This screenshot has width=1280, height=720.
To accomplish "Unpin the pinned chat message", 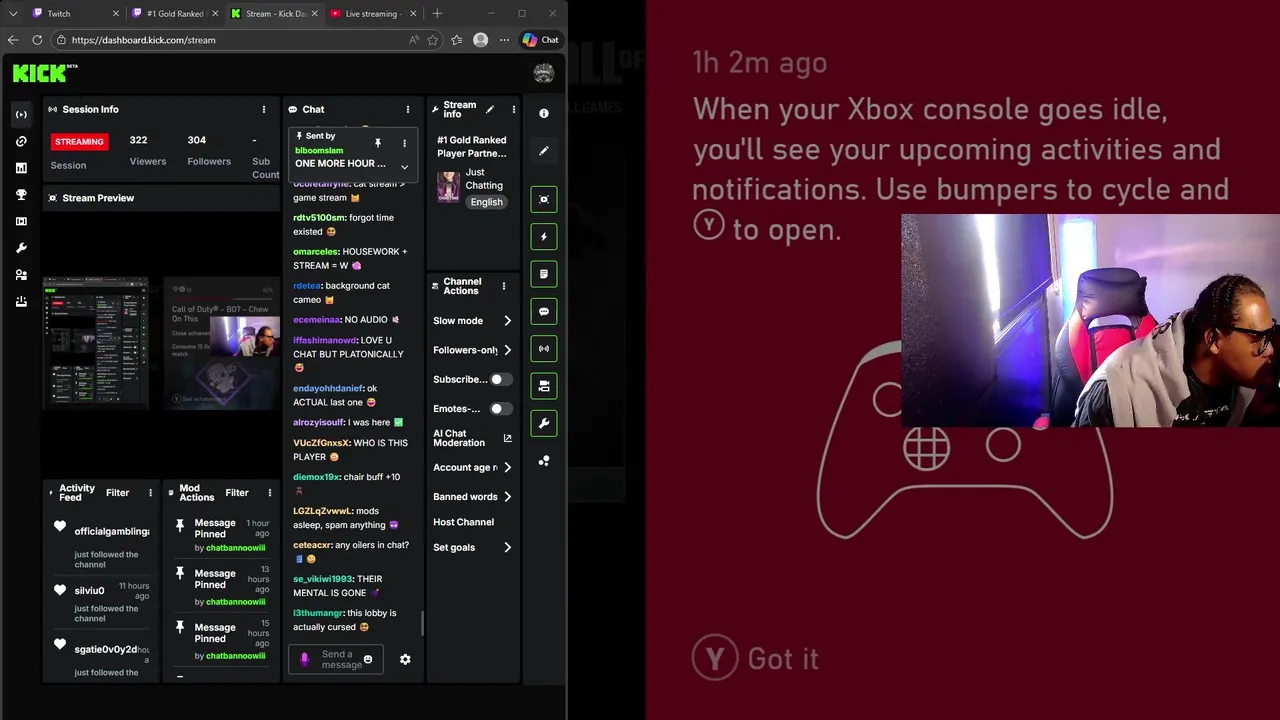I will 378,143.
